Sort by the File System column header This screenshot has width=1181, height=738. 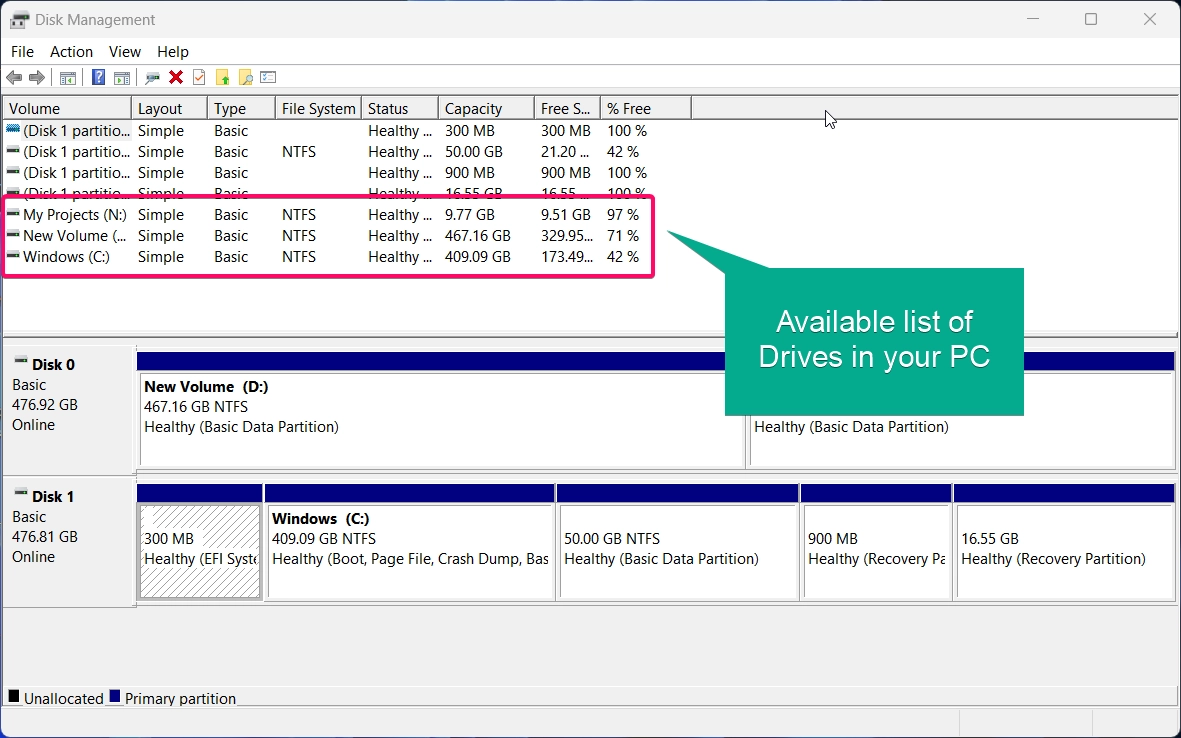pos(319,108)
